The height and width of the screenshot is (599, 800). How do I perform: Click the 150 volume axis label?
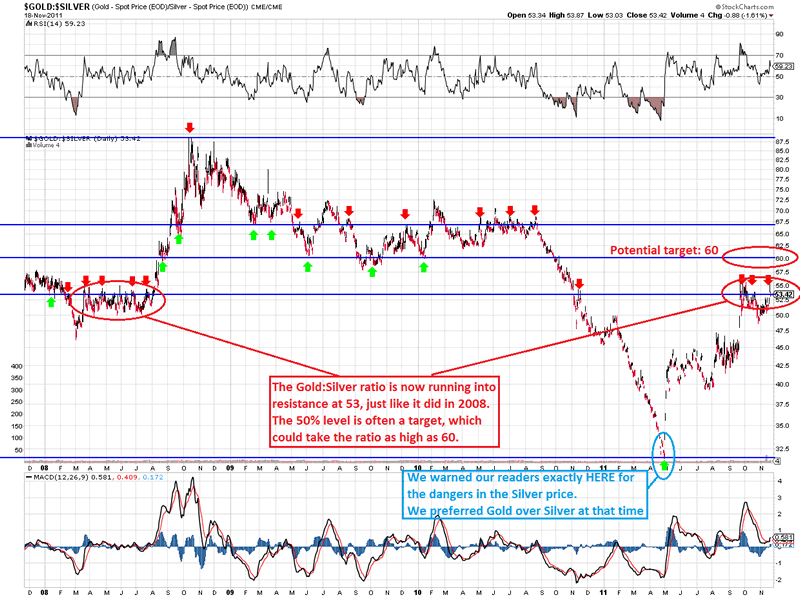coord(16,426)
